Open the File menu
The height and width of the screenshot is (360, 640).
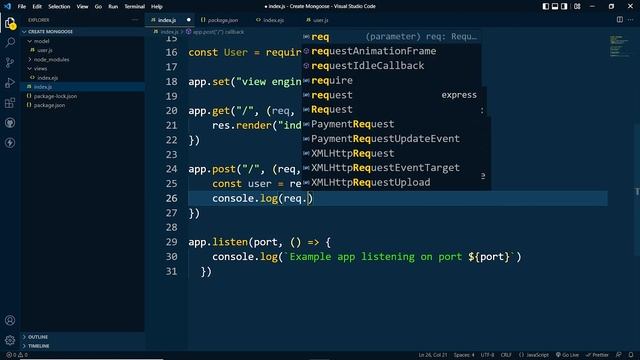pyautogui.click(x=22, y=7)
